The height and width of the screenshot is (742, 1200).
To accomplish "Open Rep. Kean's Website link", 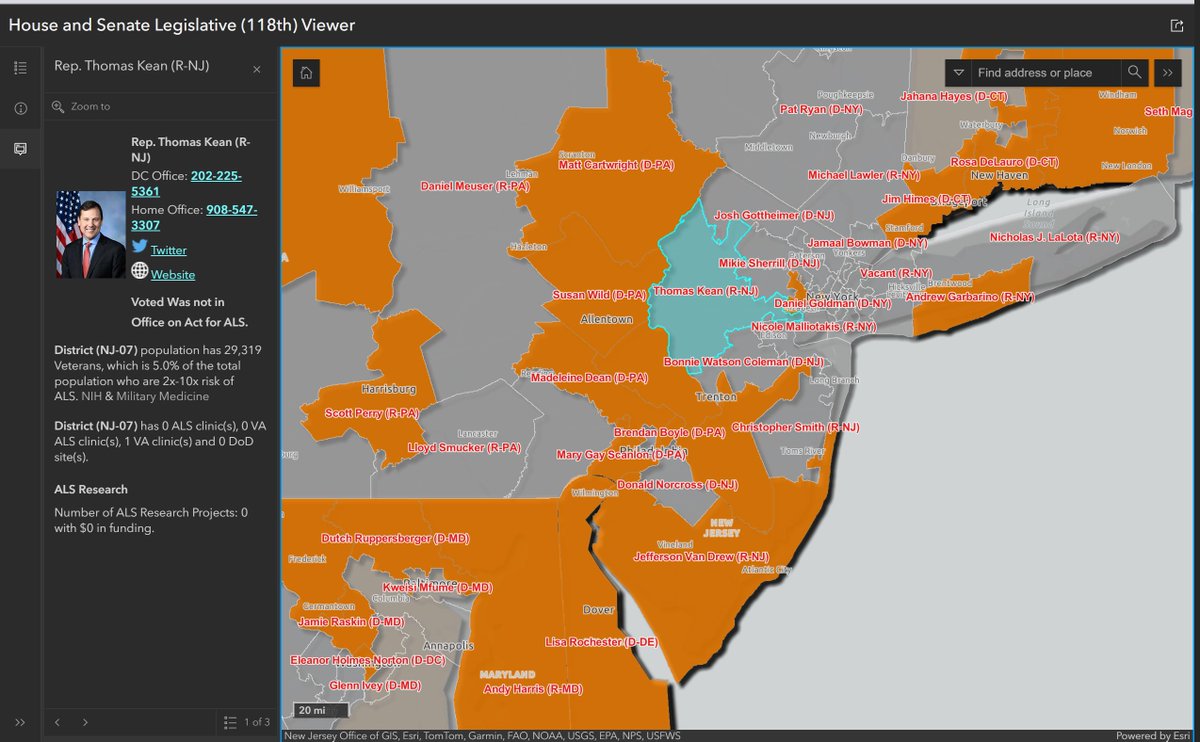I will pyautogui.click(x=173, y=274).
